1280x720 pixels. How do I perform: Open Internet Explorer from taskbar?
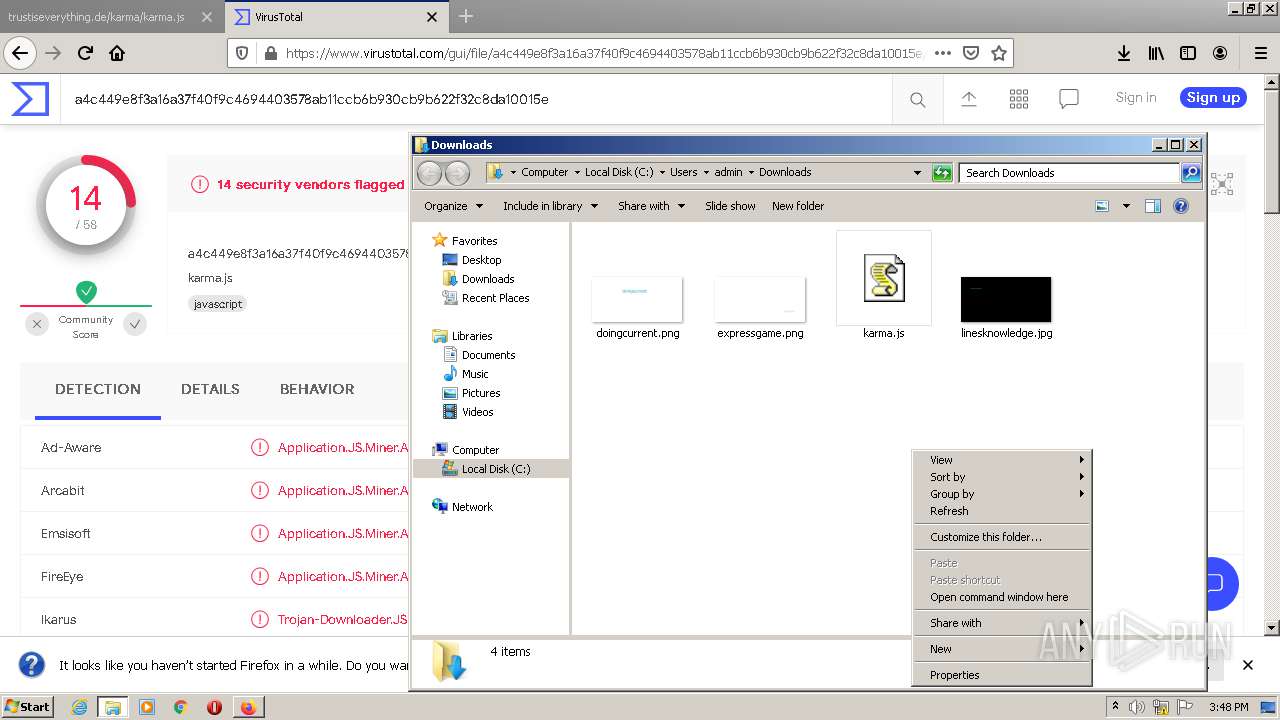[79, 707]
